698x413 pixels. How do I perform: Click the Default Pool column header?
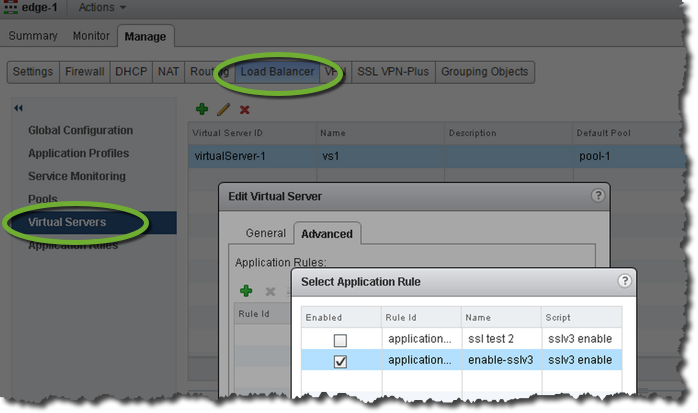coord(628,133)
